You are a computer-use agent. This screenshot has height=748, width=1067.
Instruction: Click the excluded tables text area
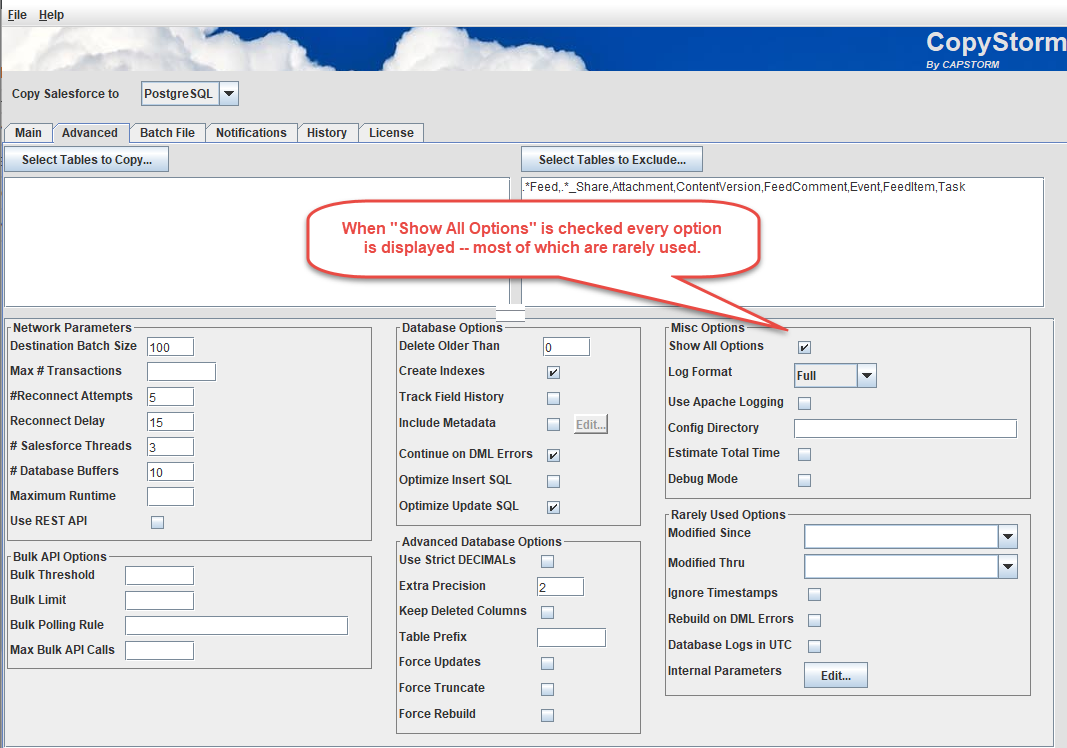click(x=783, y=242)
